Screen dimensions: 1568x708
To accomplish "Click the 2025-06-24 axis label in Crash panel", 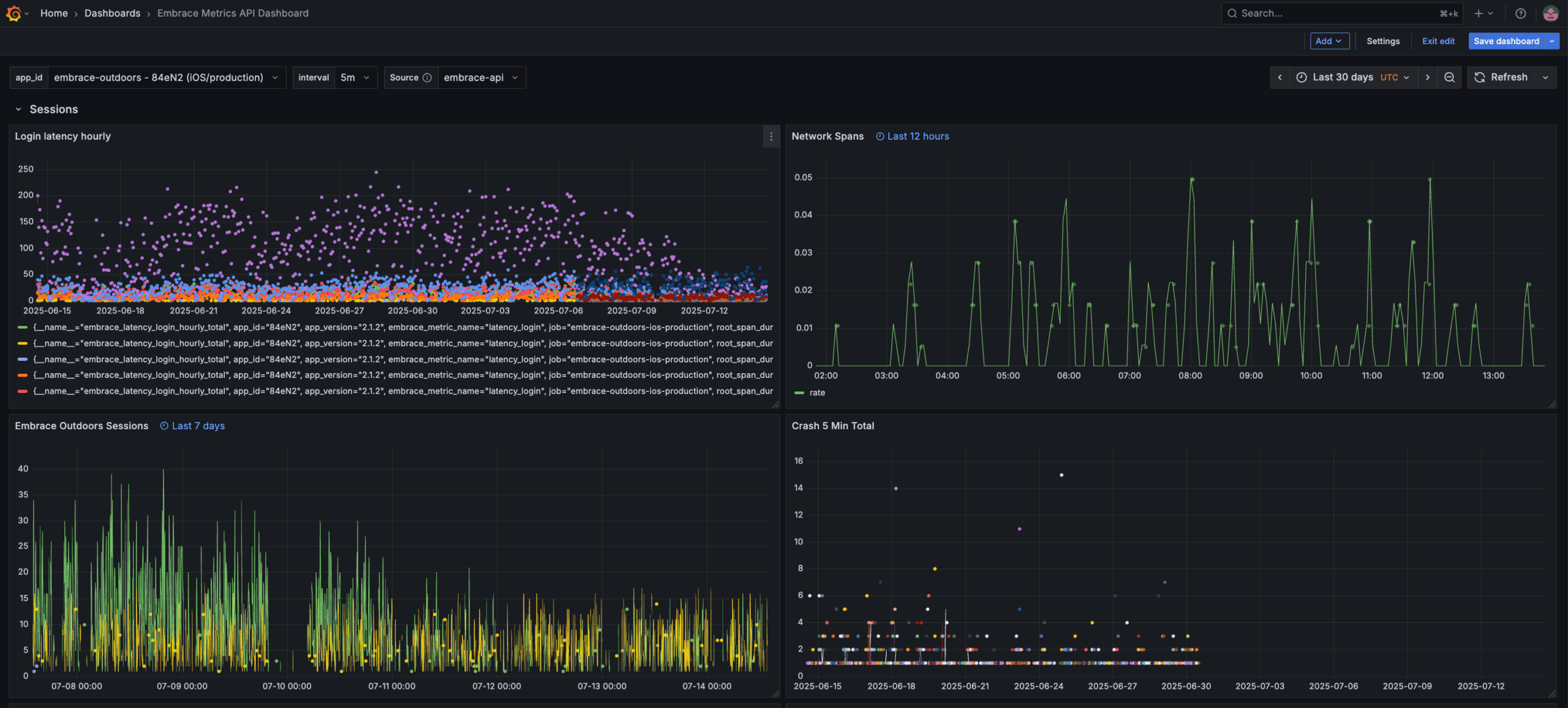I will click(1039, 686).
